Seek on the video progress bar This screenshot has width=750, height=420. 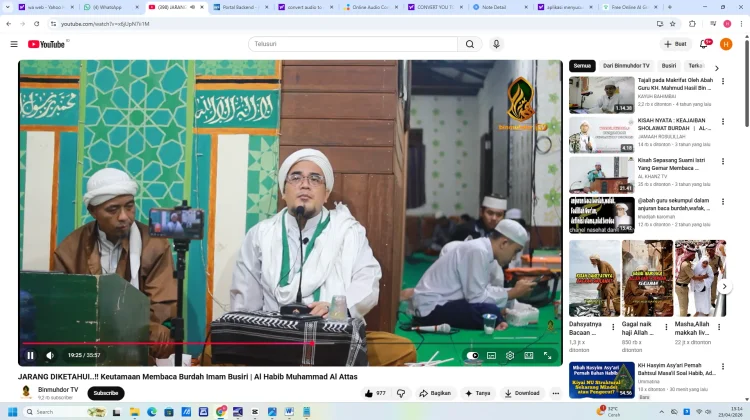coord(290,343)
